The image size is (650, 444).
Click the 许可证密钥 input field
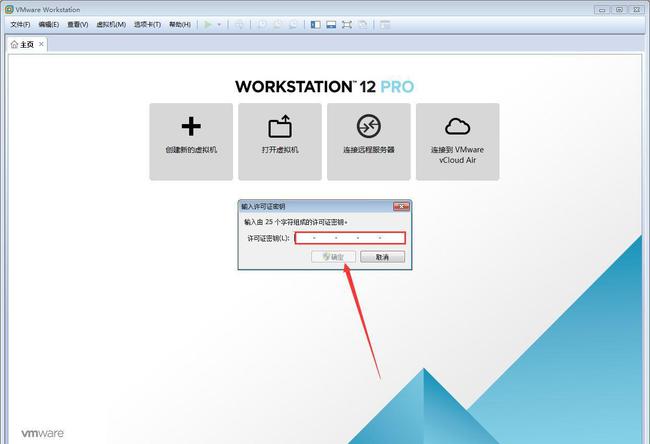tap(350, 238)
